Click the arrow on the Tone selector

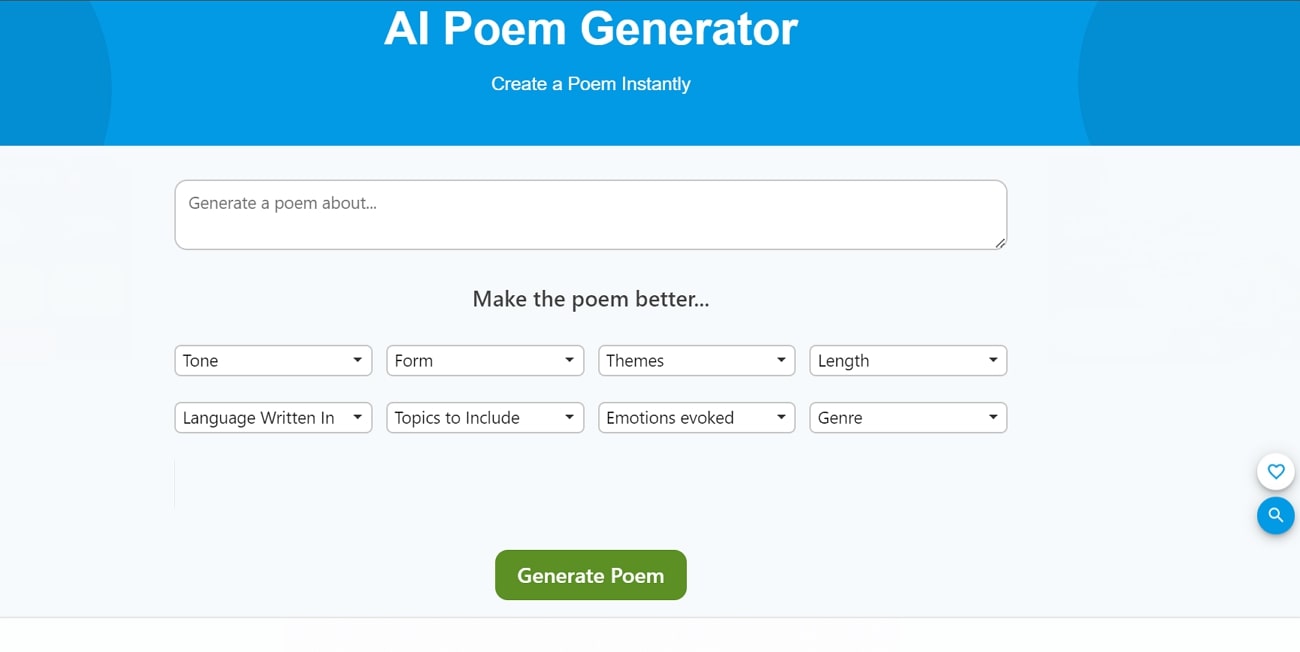point(358,360)
